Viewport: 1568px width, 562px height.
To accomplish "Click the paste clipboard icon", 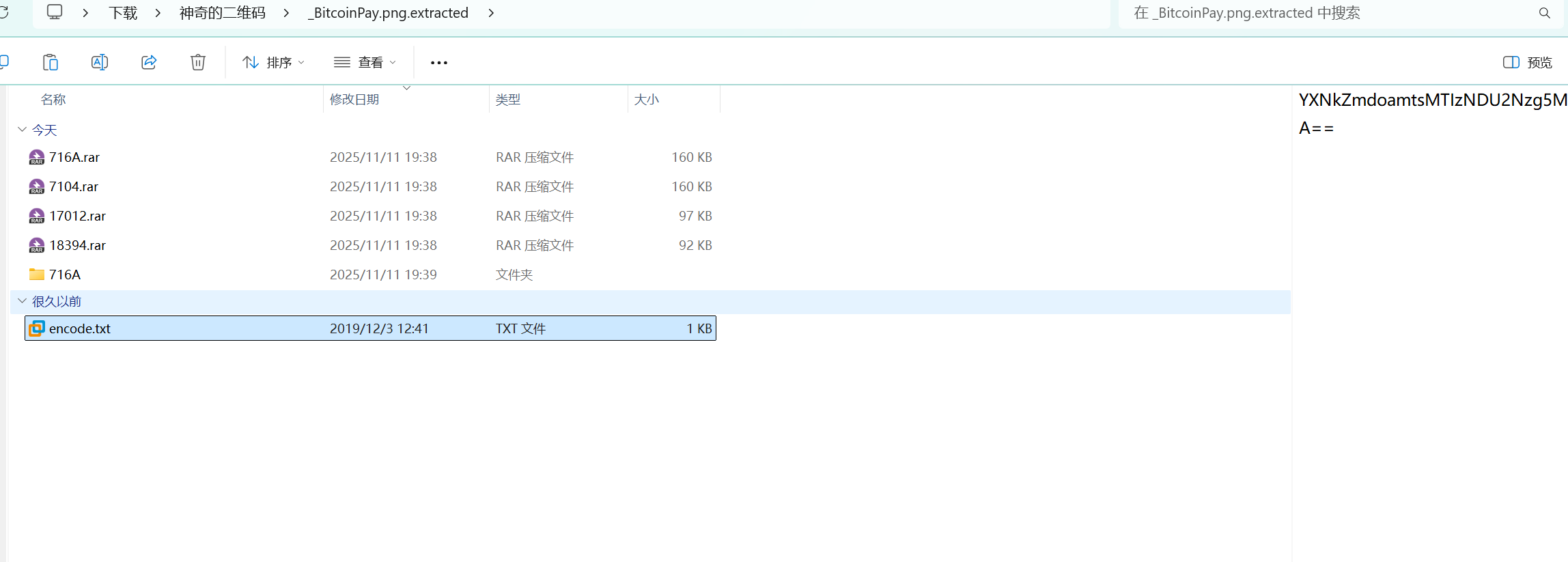I will (x=51, y=62).
